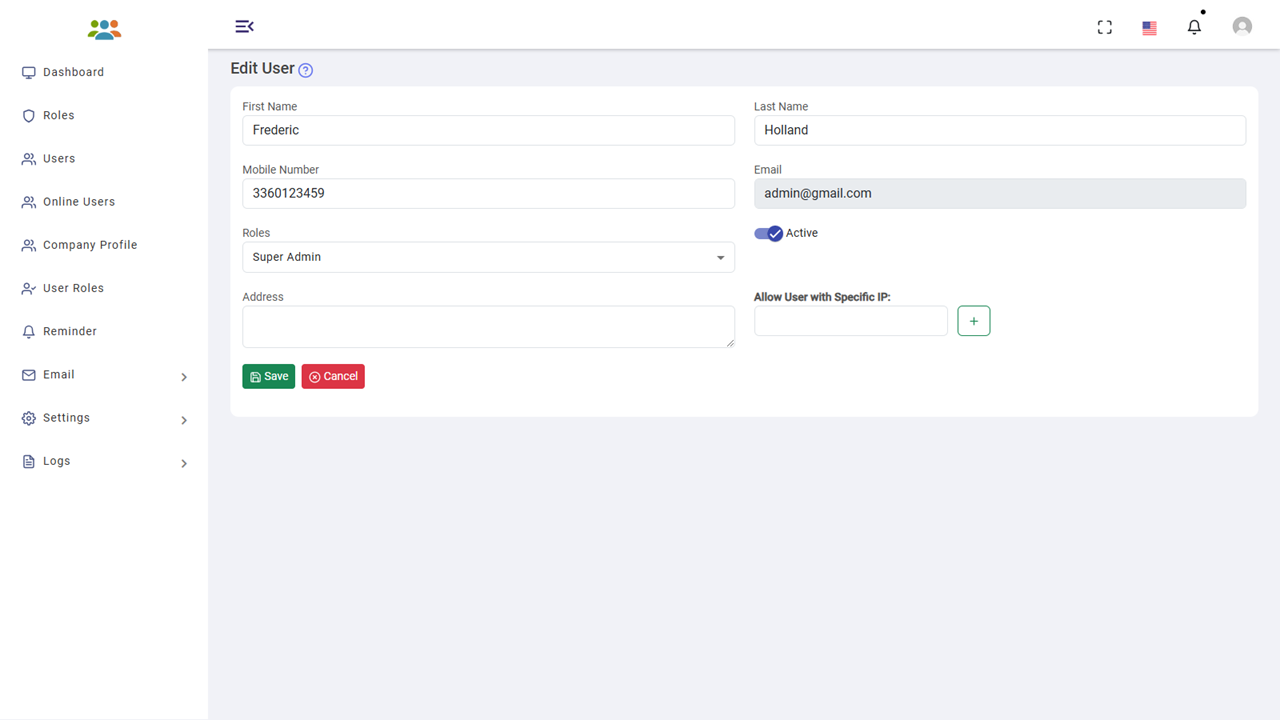Image resolution: width=1280 pixels, height=720 pixels.
Task: Enter fullscreen mode via the header icon
Action: coord(1105,27)
